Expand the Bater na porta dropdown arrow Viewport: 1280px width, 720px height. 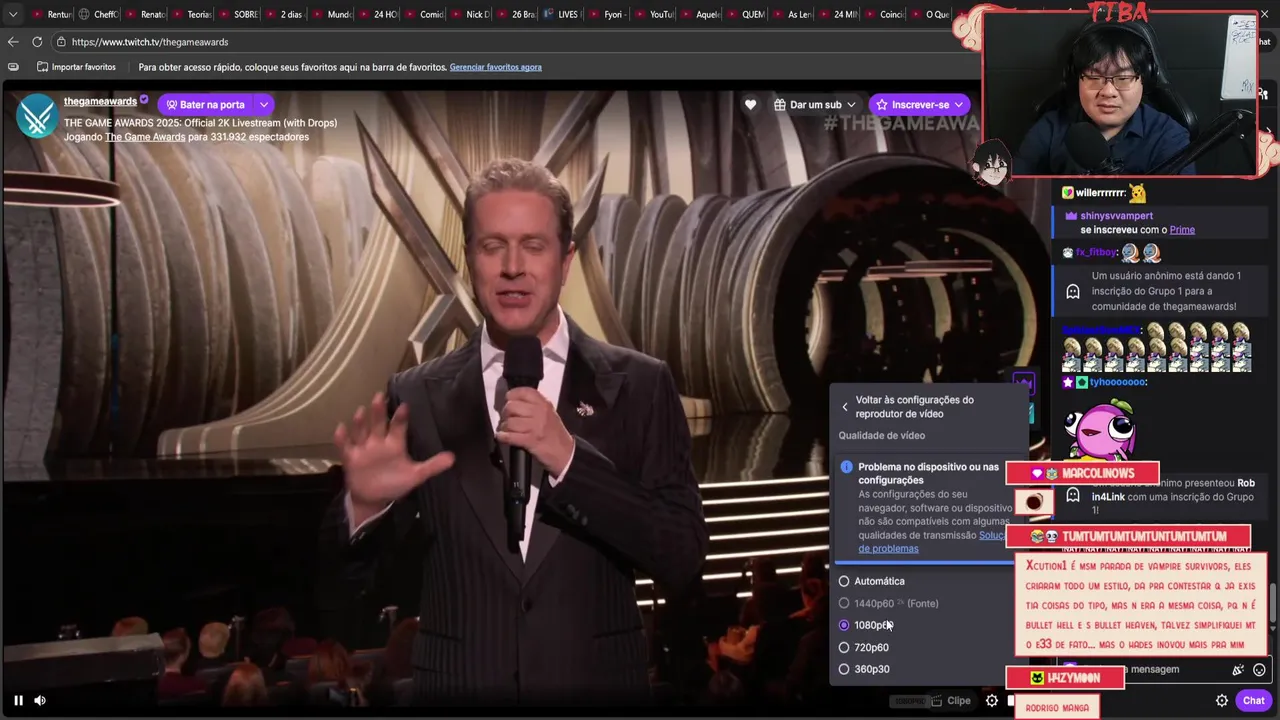[264, 104]
